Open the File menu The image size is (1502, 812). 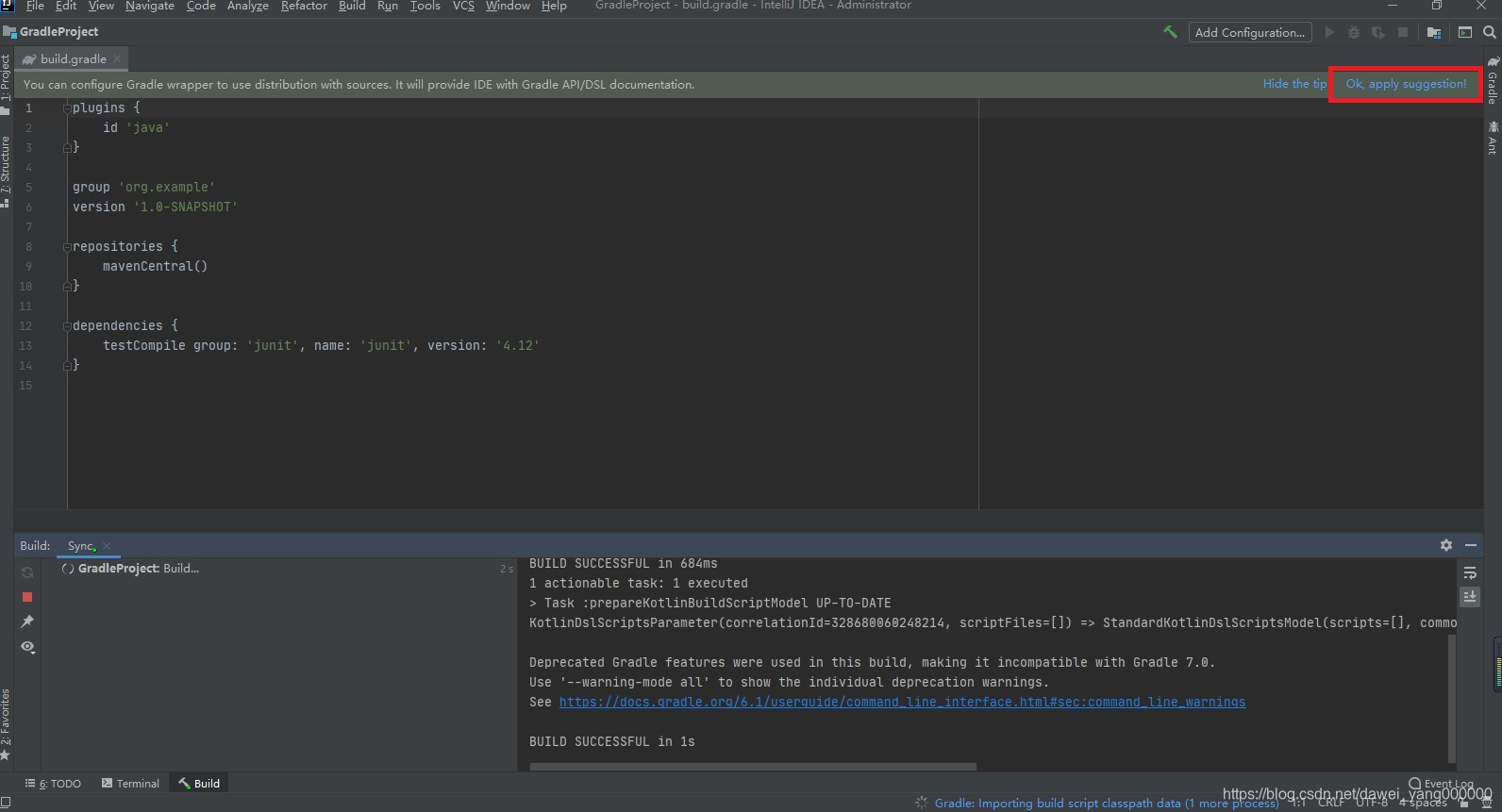35,6
